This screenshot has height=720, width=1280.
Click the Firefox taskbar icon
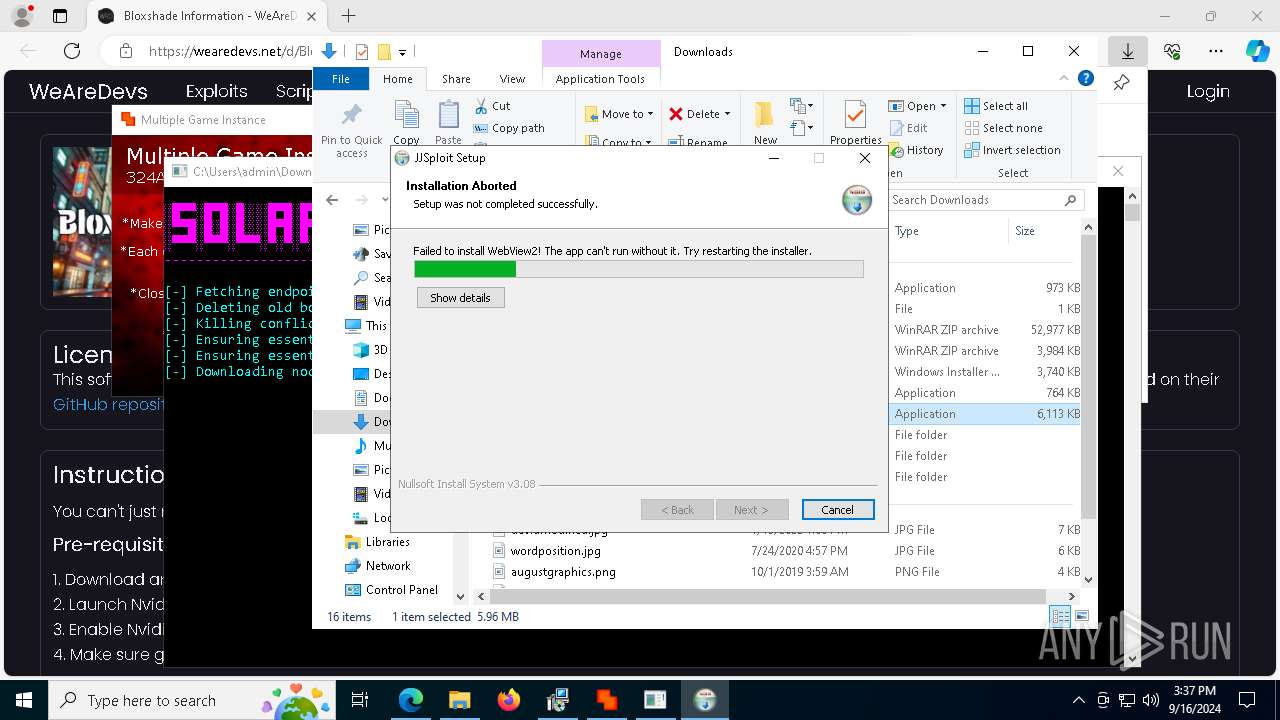point(508,700)
